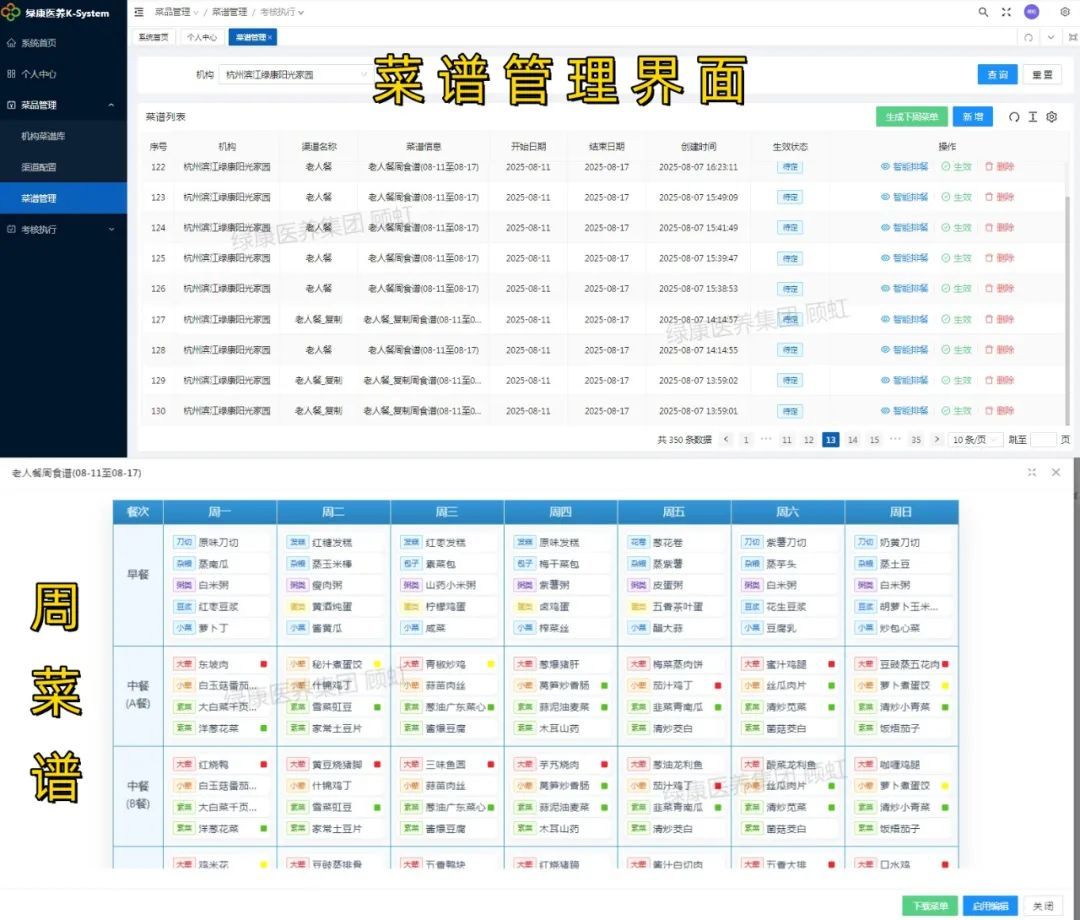Click red marker next to Monday 红烧鸭
This screenshot has width=1080, height=920.
[x=263, y=764]
